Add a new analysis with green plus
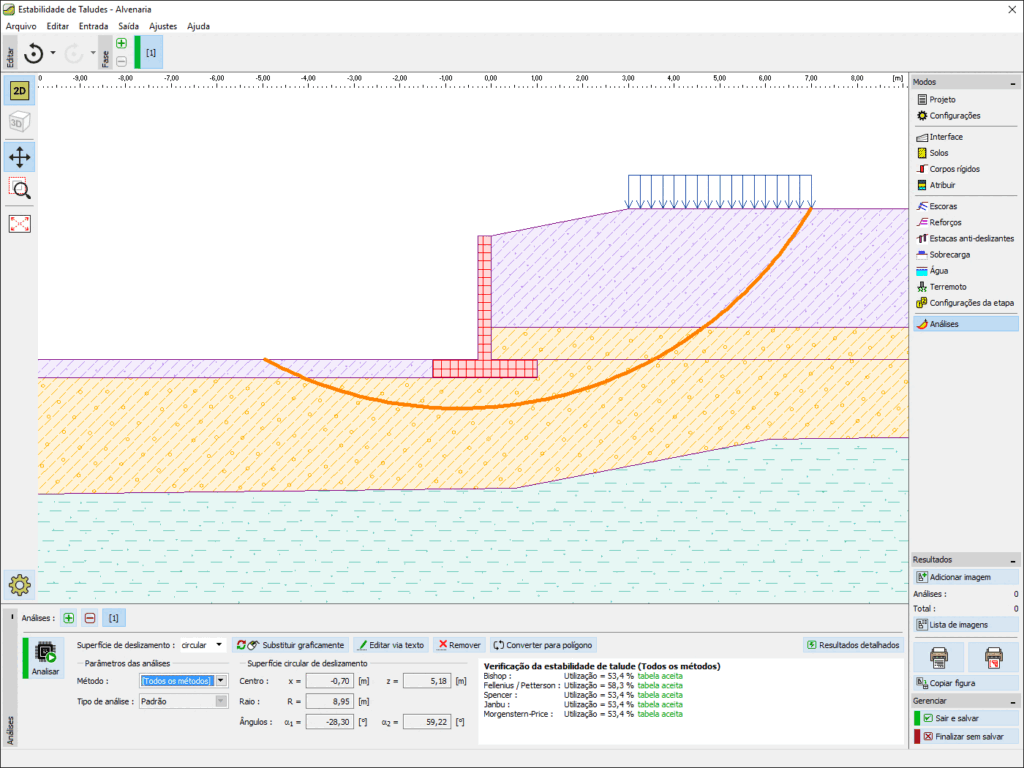Viewport: 1024px width, 768px height. point(68,619)
